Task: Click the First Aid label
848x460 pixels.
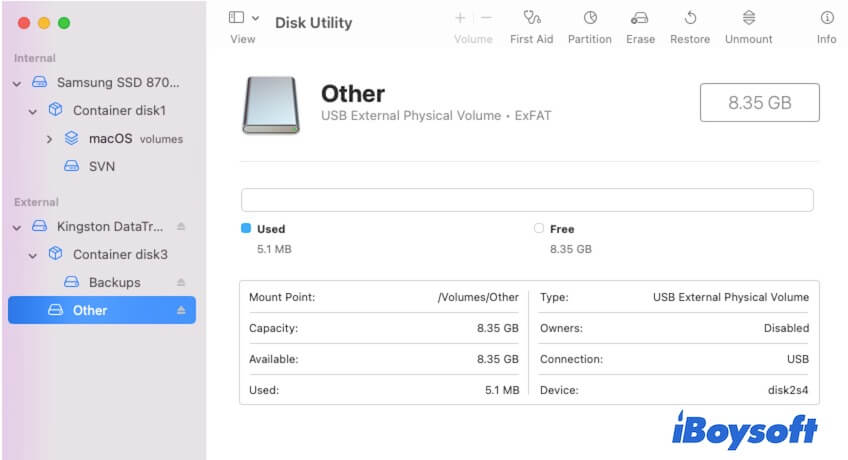Action: pyautogui.click(x=532, y=39)
